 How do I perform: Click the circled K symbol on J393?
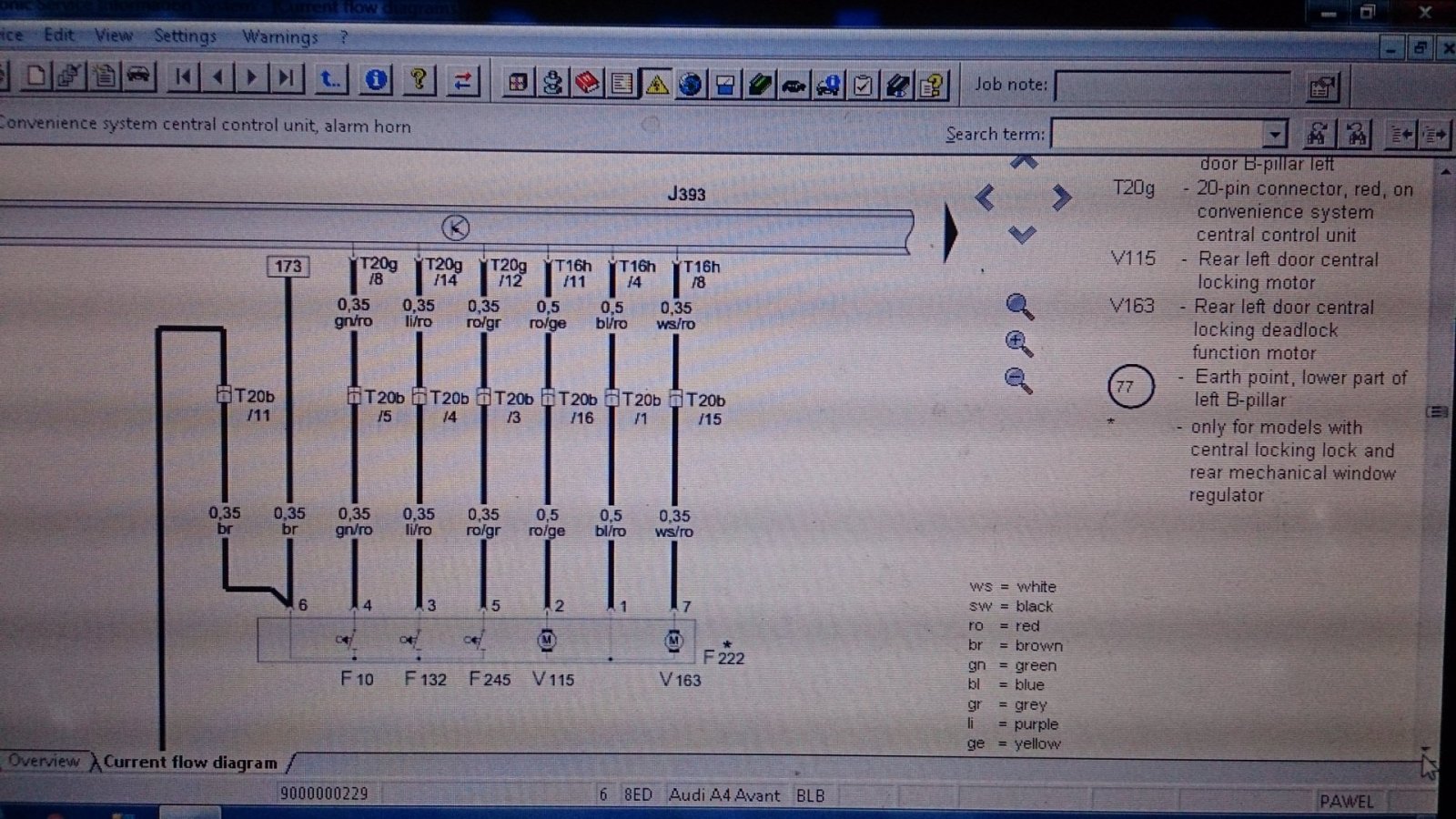(x=455, y=227)
